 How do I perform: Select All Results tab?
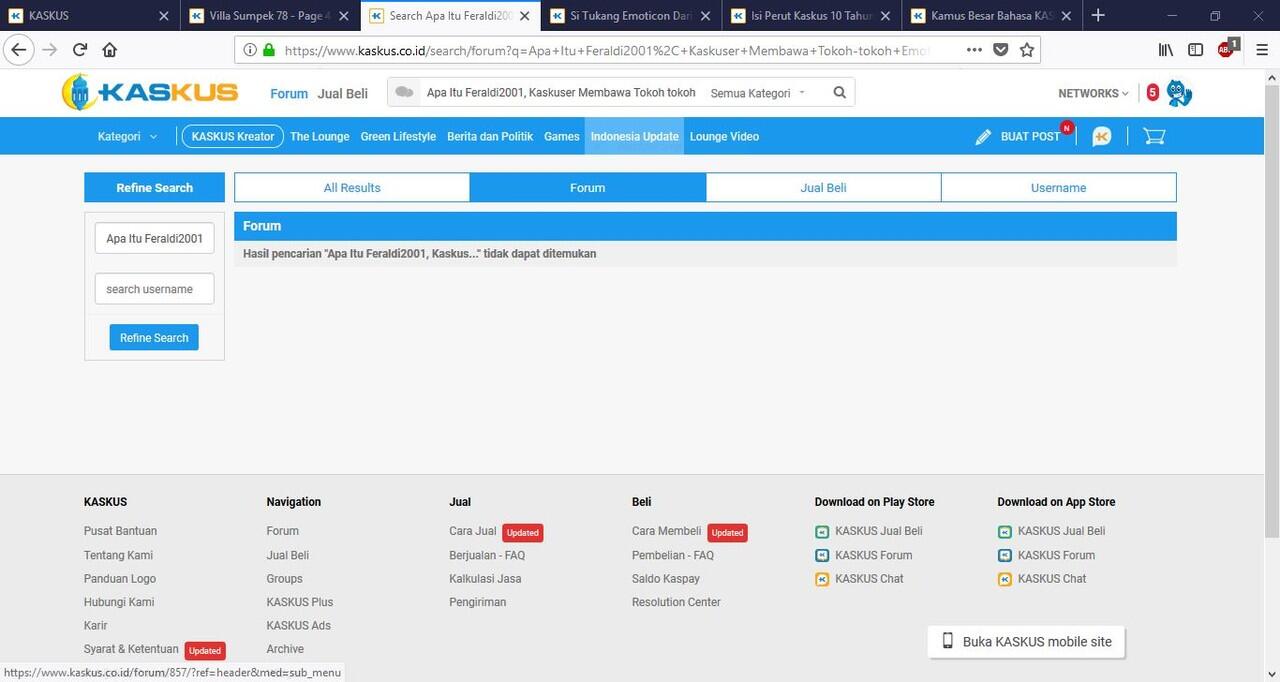pyautogui.click(x=352, y=188)
